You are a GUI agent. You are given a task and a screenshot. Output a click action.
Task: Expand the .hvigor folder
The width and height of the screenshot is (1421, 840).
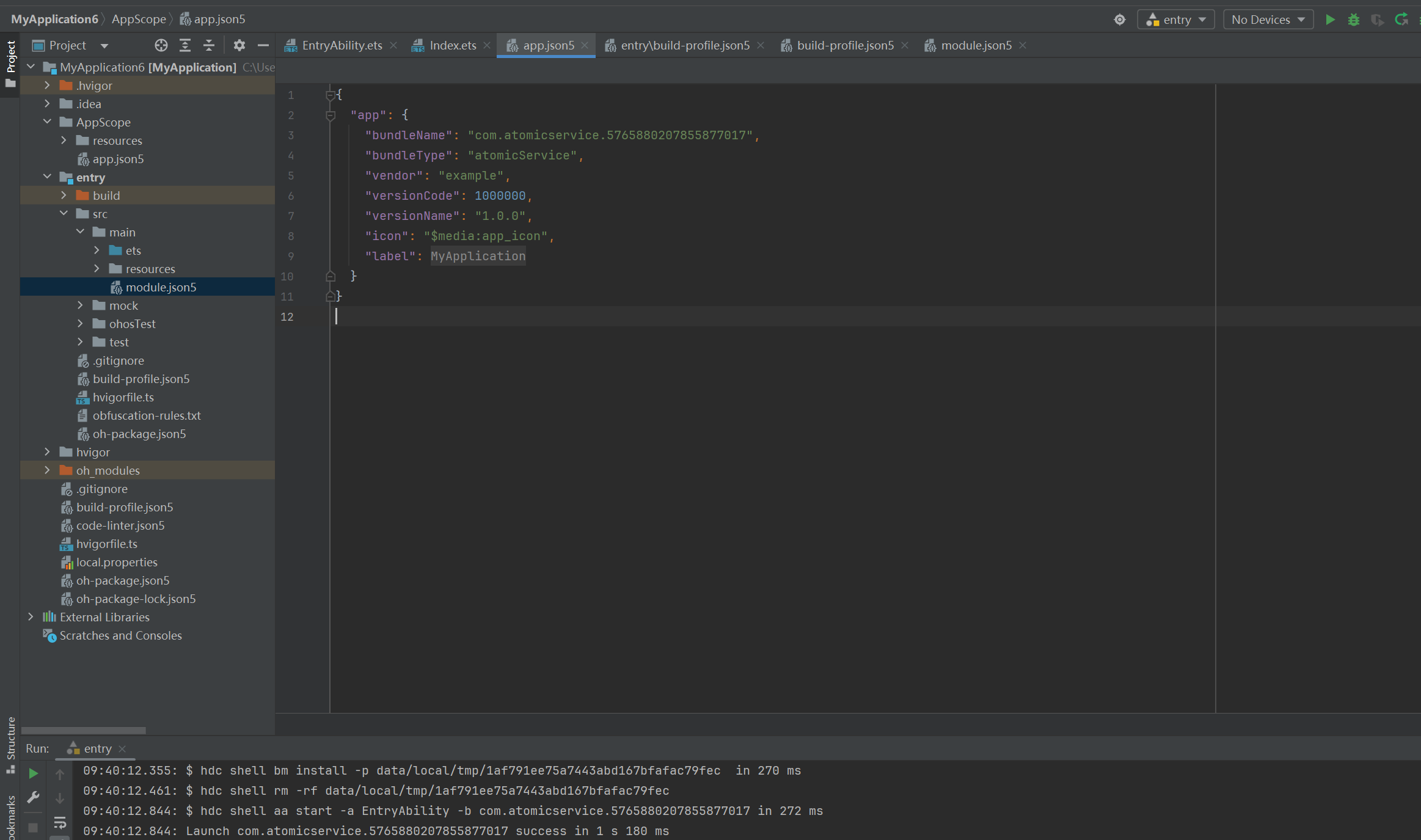(47, 86)
